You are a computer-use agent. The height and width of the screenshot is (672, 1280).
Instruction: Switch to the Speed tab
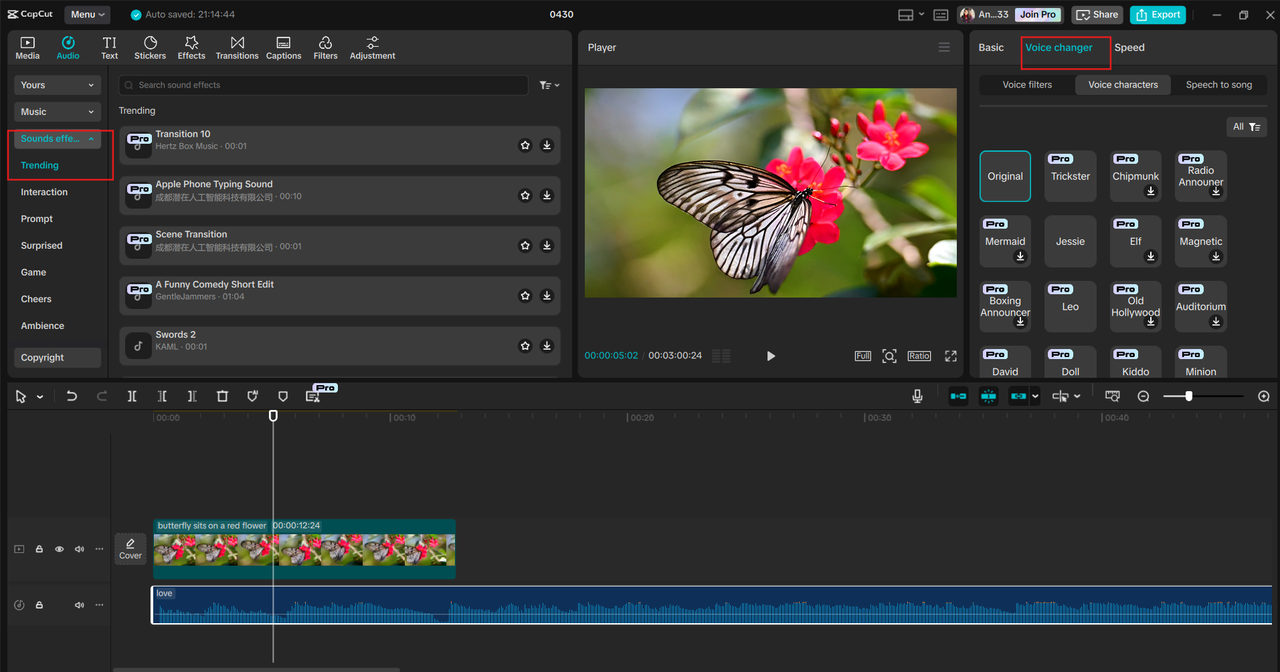tap(1129, 48)
